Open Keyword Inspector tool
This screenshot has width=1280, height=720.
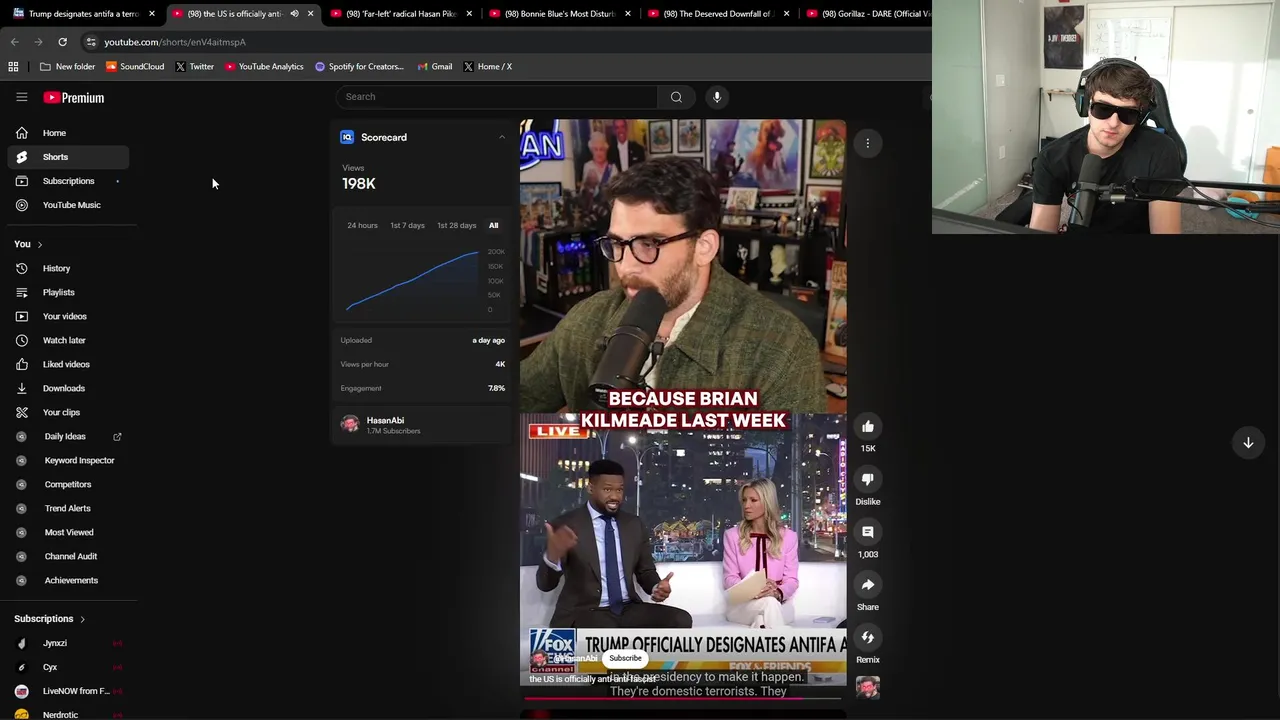(x=68, y=460)
